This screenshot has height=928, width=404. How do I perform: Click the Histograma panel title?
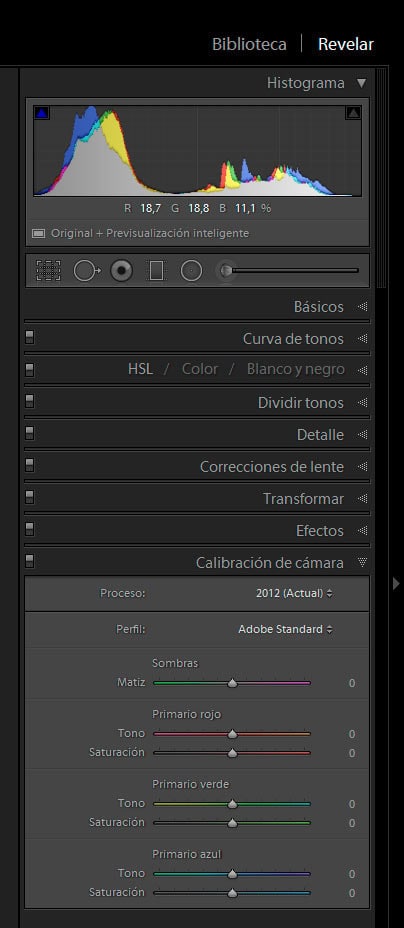tap(305, 83)
